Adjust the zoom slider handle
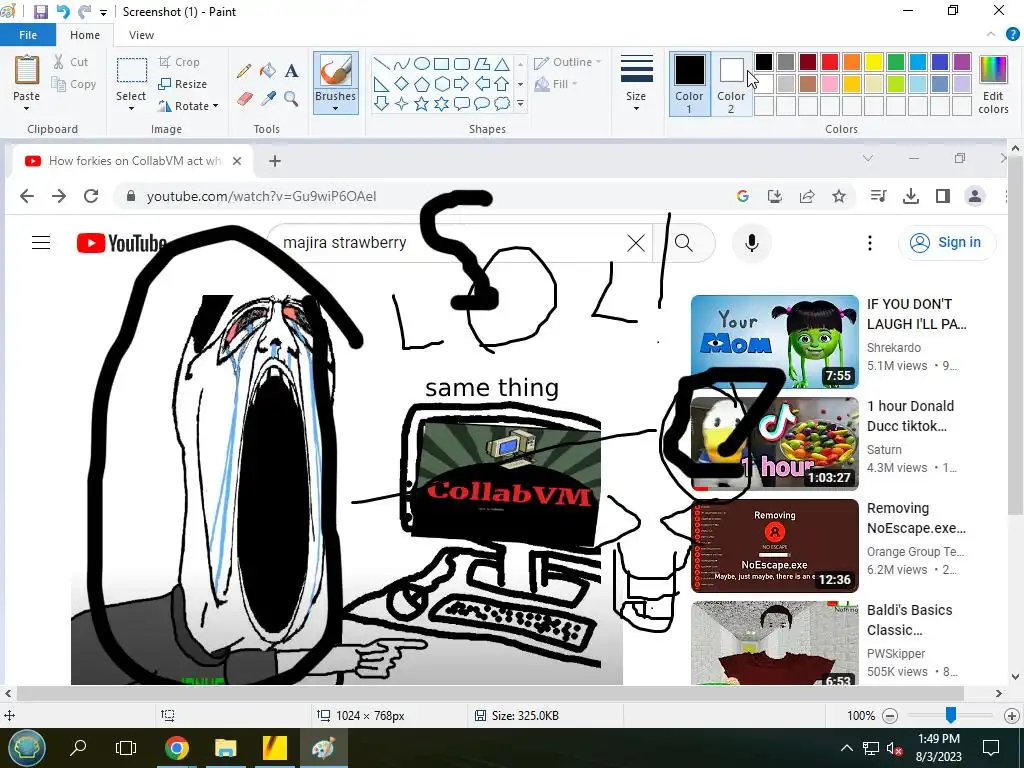 951,715
